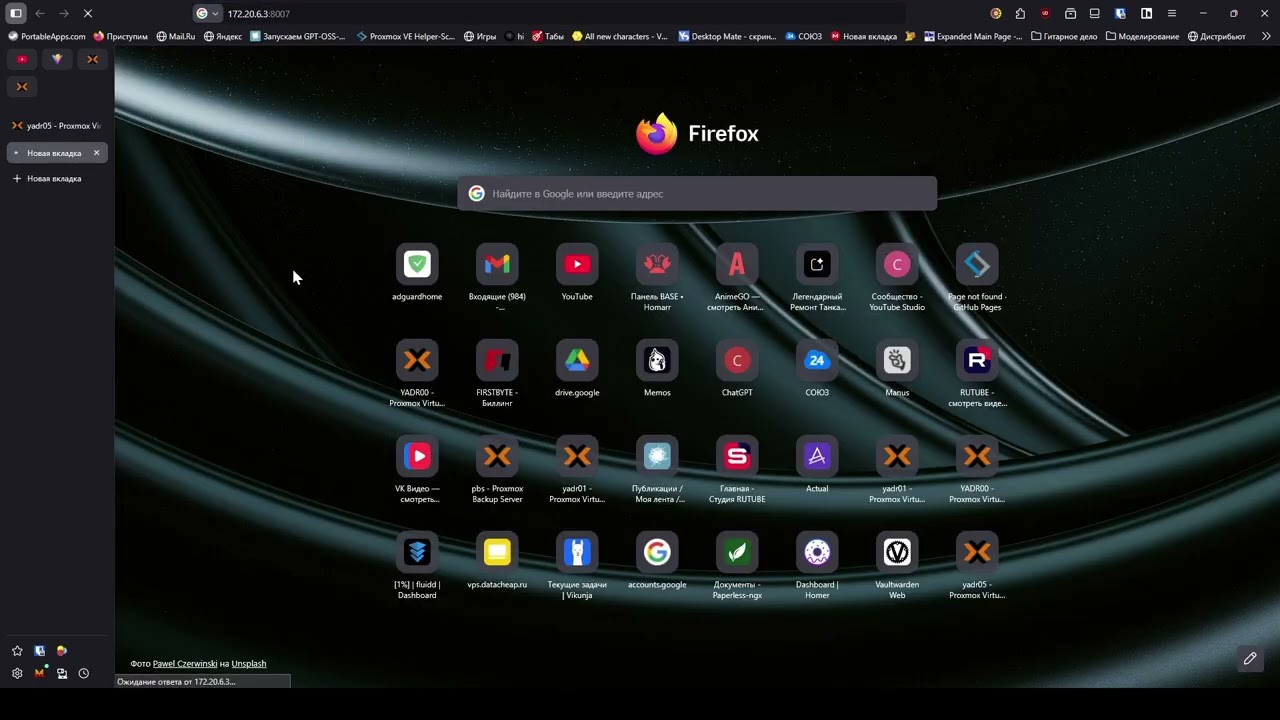
Task: Switch to the yadr05 - Proxmox tab
Action: click(56, 126)
